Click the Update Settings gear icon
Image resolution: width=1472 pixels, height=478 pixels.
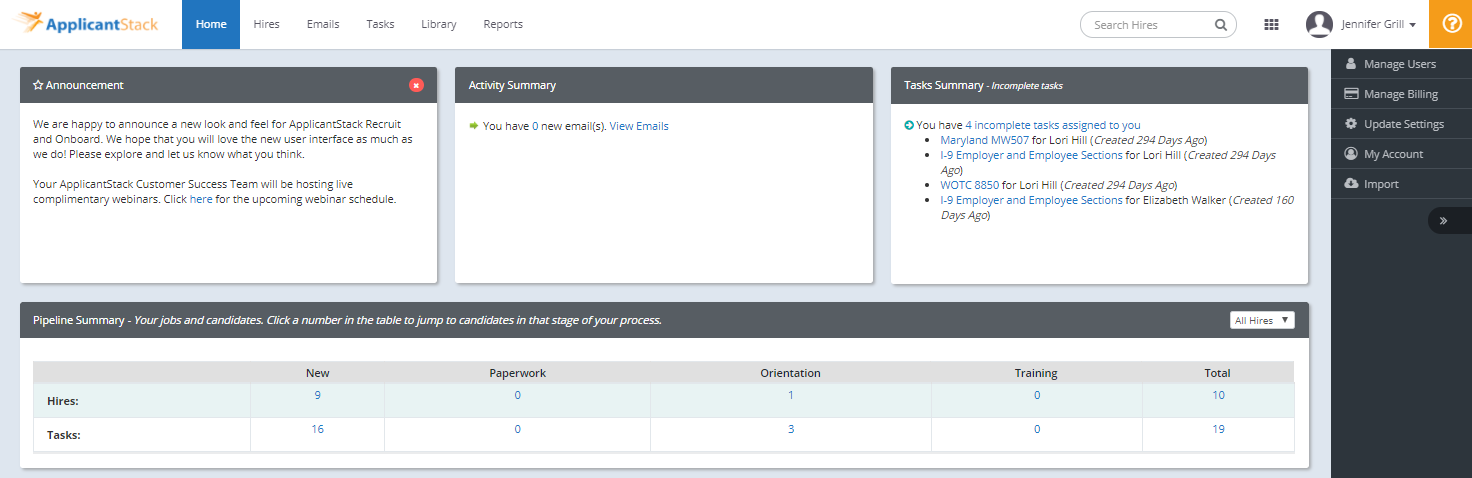click(1351, 124)
